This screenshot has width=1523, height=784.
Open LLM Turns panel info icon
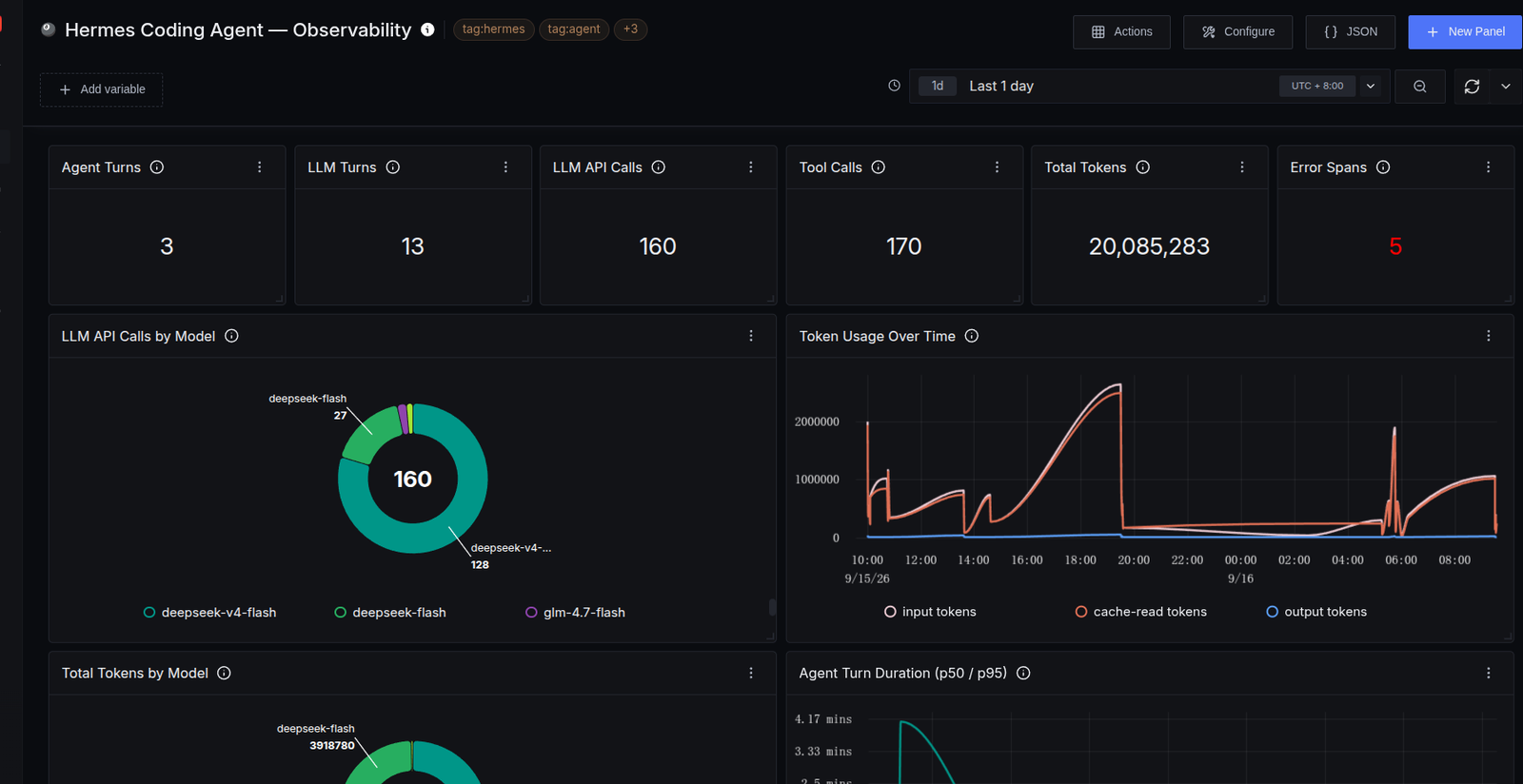coord(393,167)
